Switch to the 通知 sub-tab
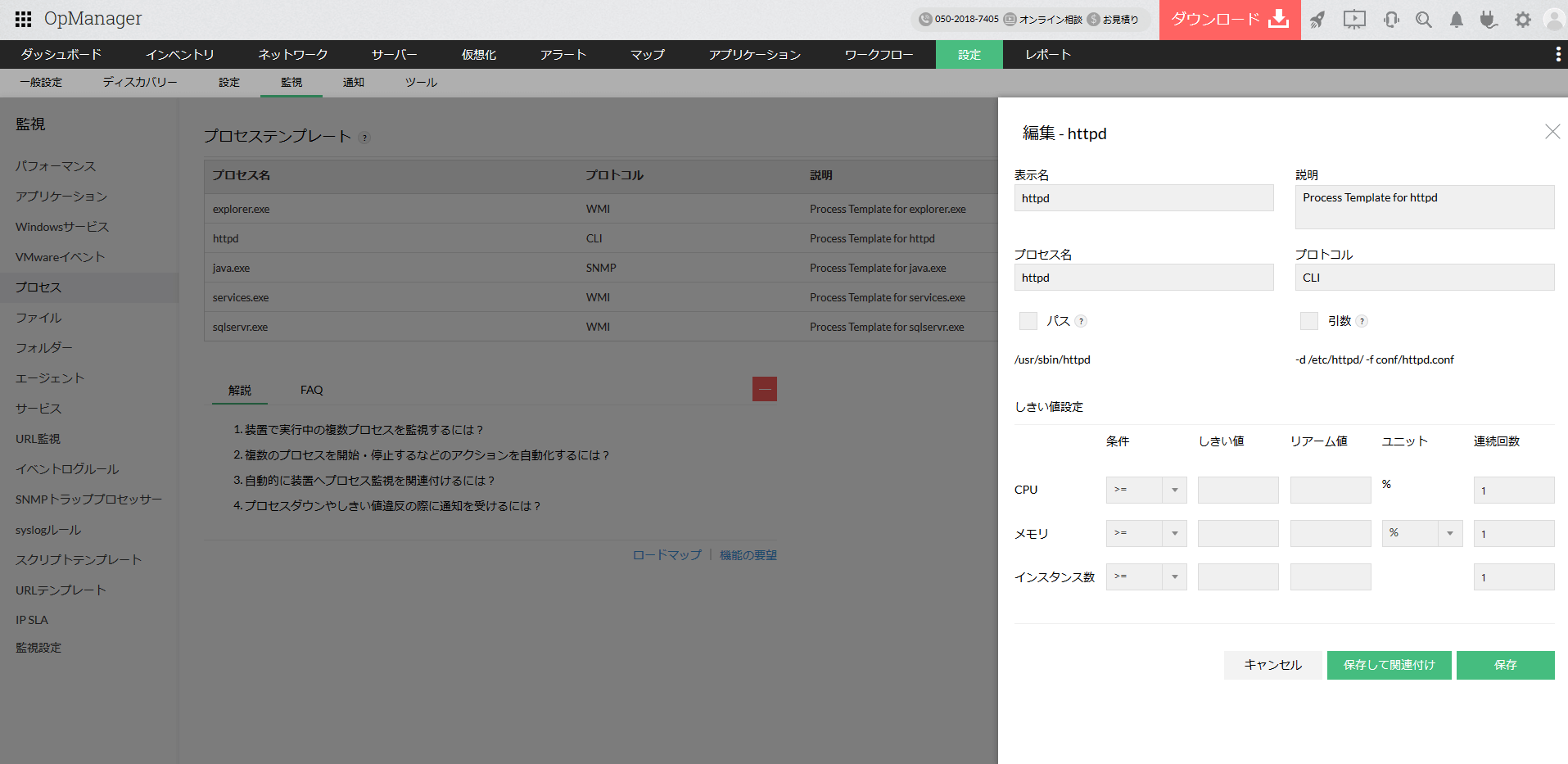Screen dimensions: 1568x764 [354, 83]
